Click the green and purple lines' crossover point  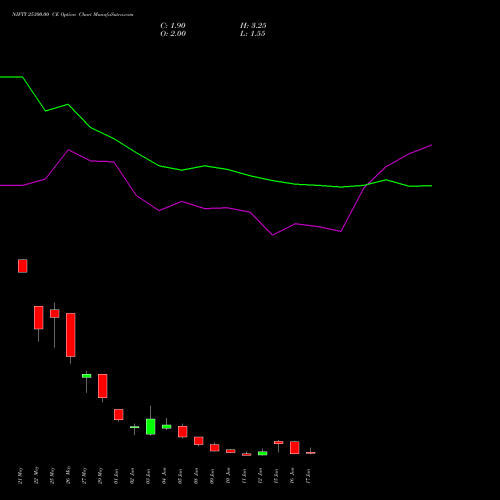367,184
